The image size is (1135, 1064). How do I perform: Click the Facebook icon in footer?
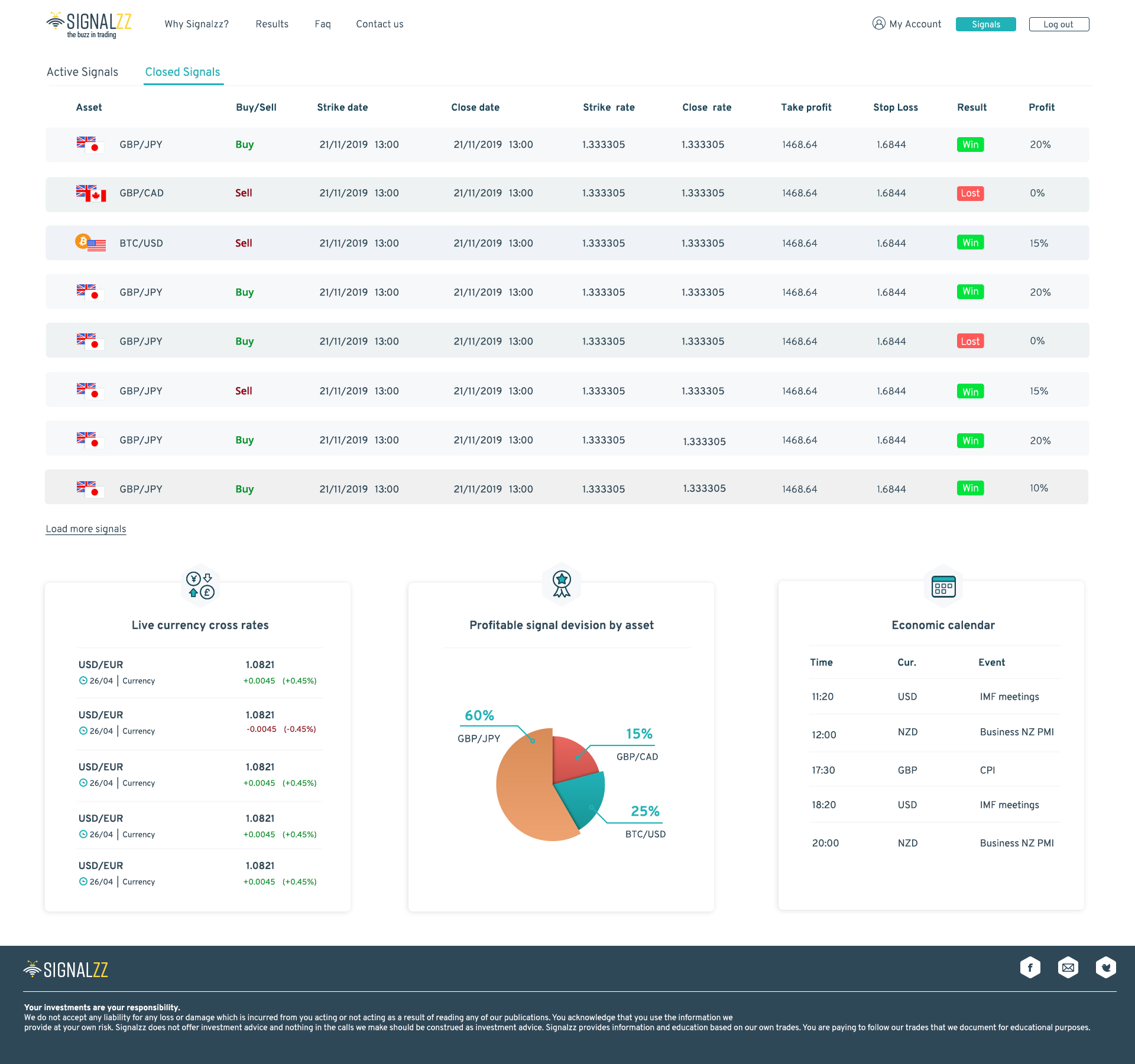pyautogui.click(x=1030, y=968)
